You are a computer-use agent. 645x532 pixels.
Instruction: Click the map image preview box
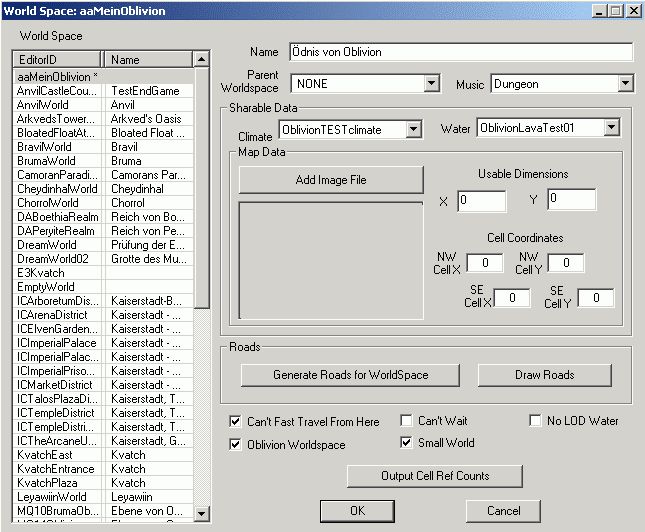click(x=331, y=261)
